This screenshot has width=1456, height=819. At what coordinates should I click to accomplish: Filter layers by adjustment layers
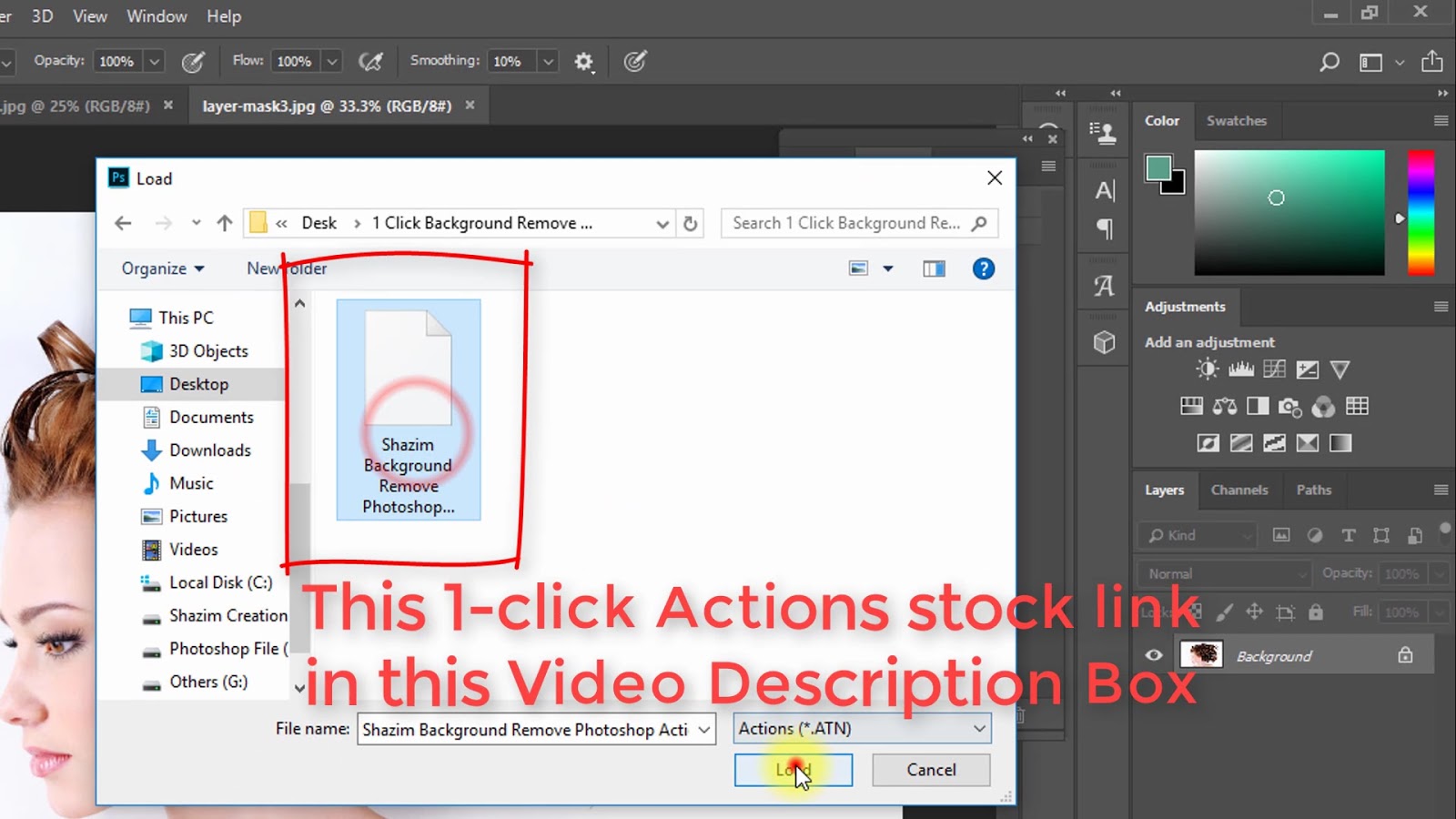1315,535
